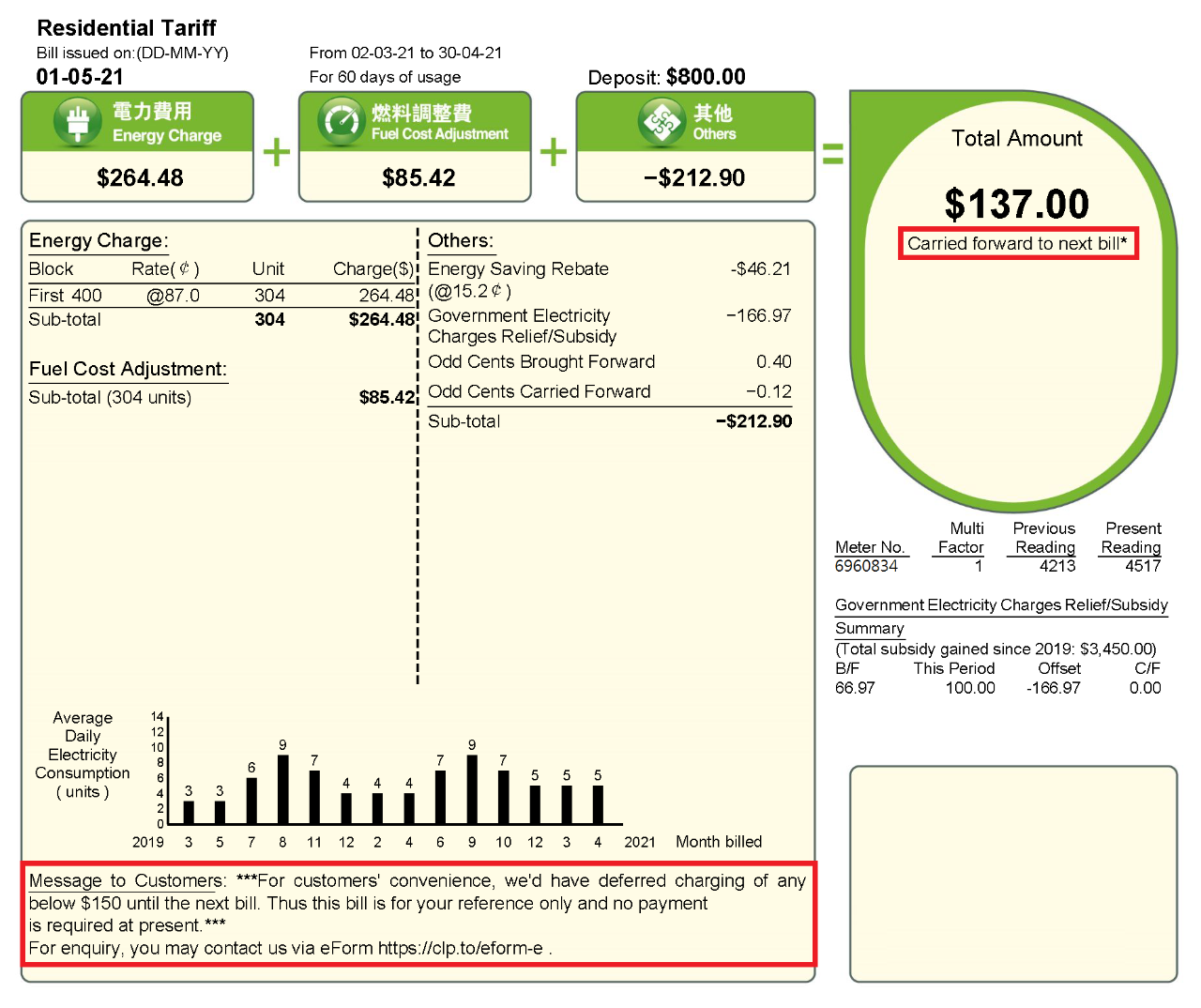Click 'Carried forward to next bill*' label
The image size is (1201, 1008).
[1017, 243]
